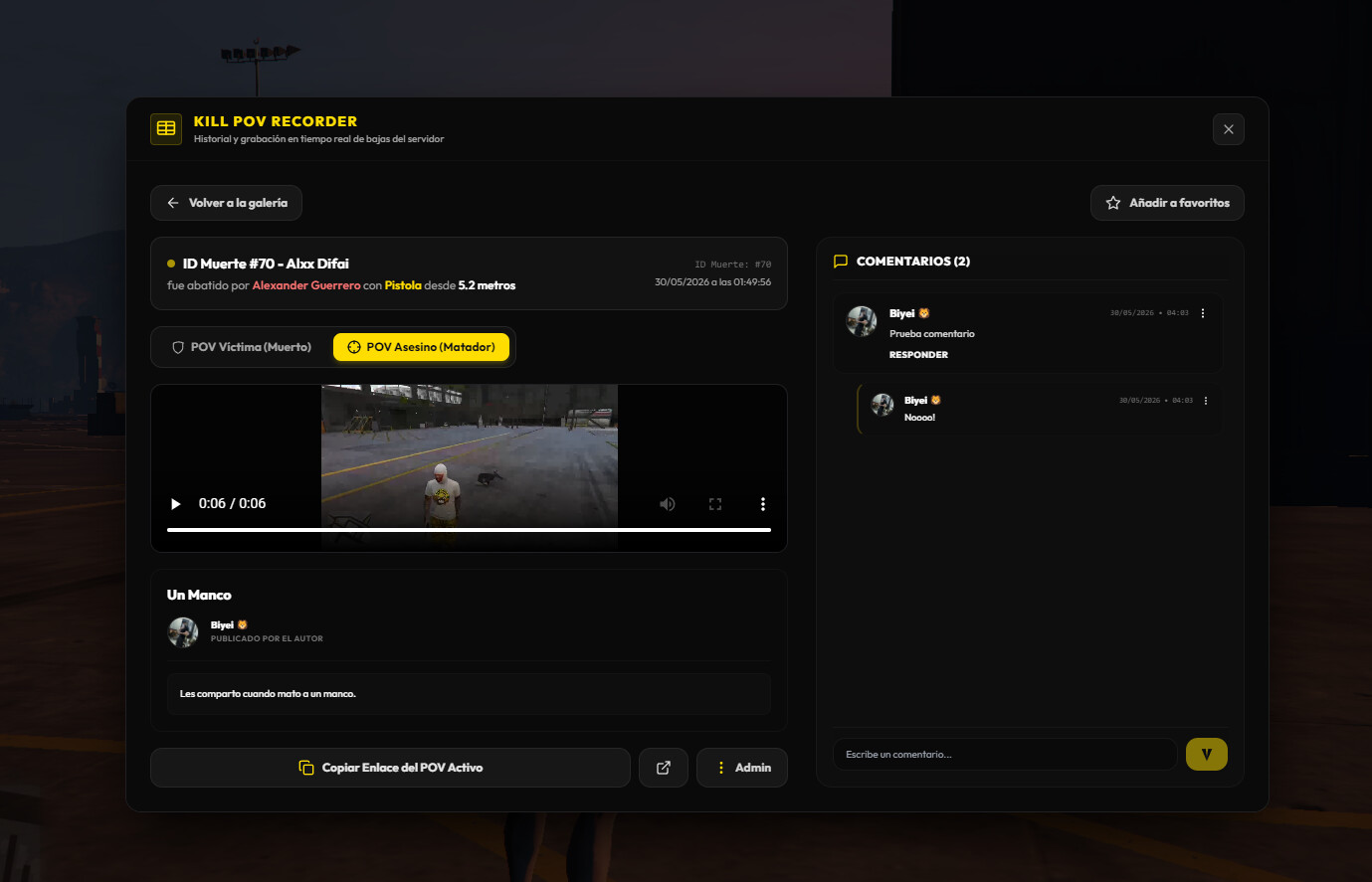The height and width of the screenshot is (882, 1372).
Task: Click the Kill POV Recorder logo icon
Action: (166, 129)
